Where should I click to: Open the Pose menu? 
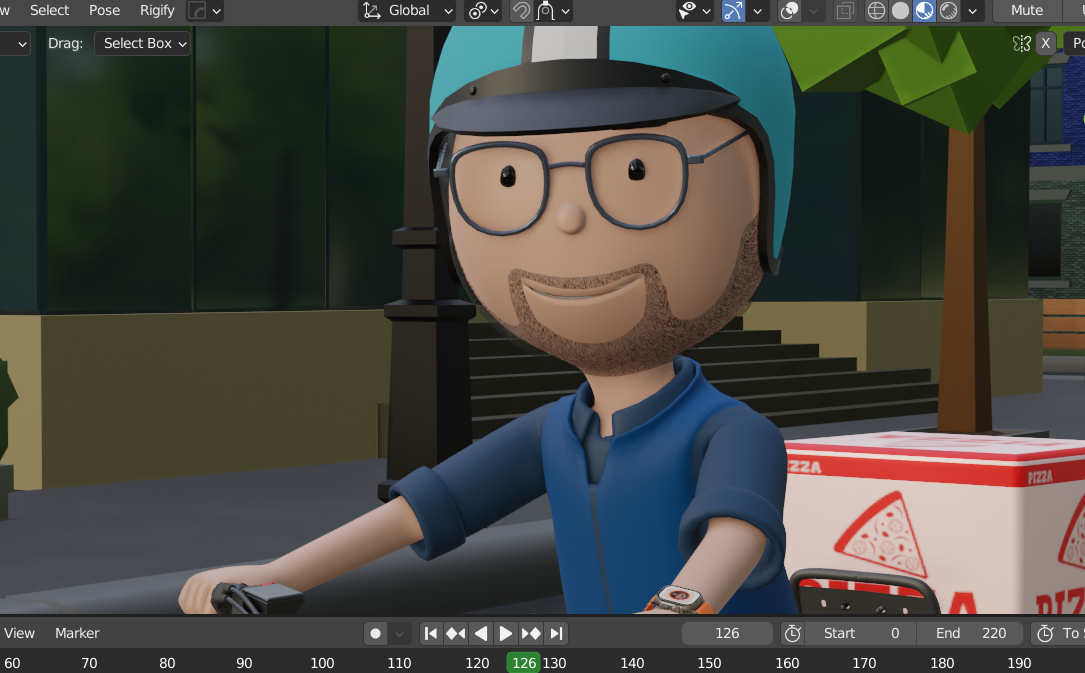point(105,10)
